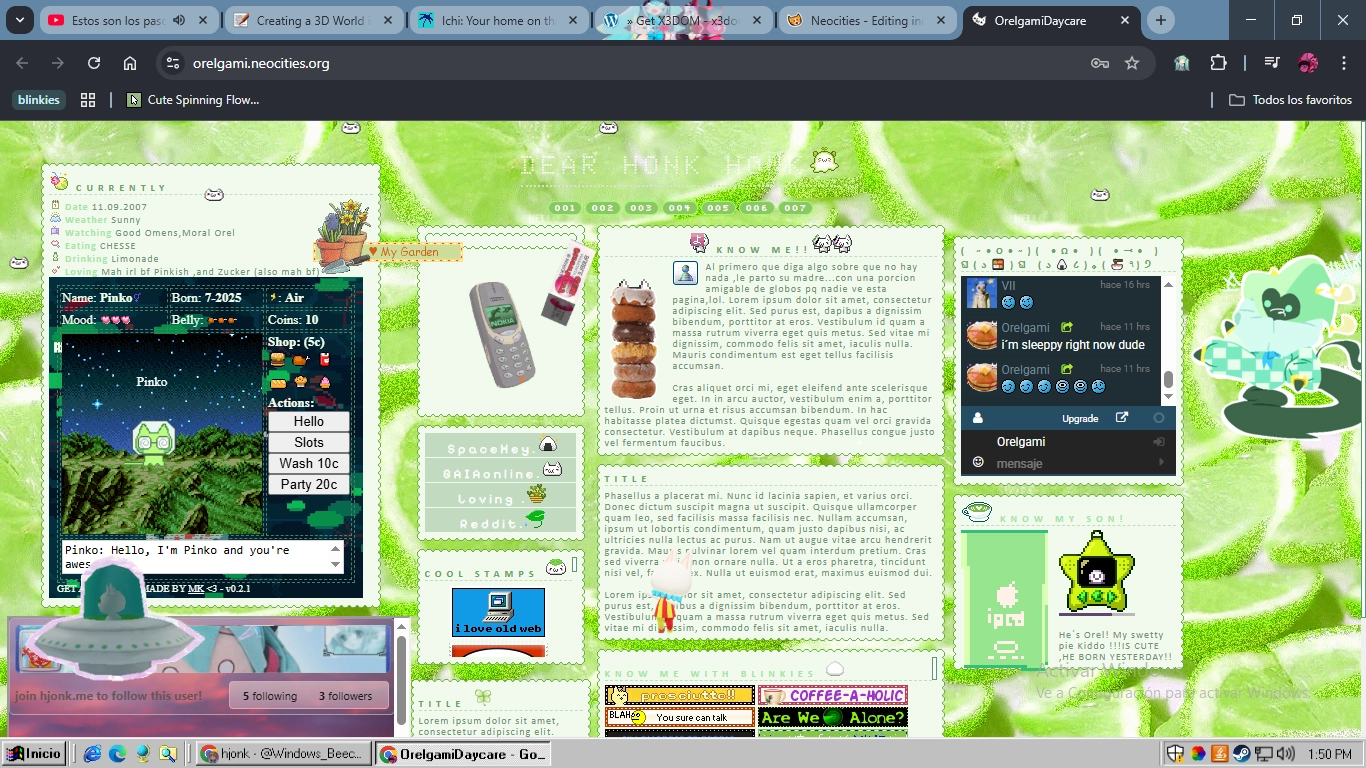This screenshot has width=1366, height=768.
Task: Open the chatbox emoji picker
Action: click(x=978, y=462)
